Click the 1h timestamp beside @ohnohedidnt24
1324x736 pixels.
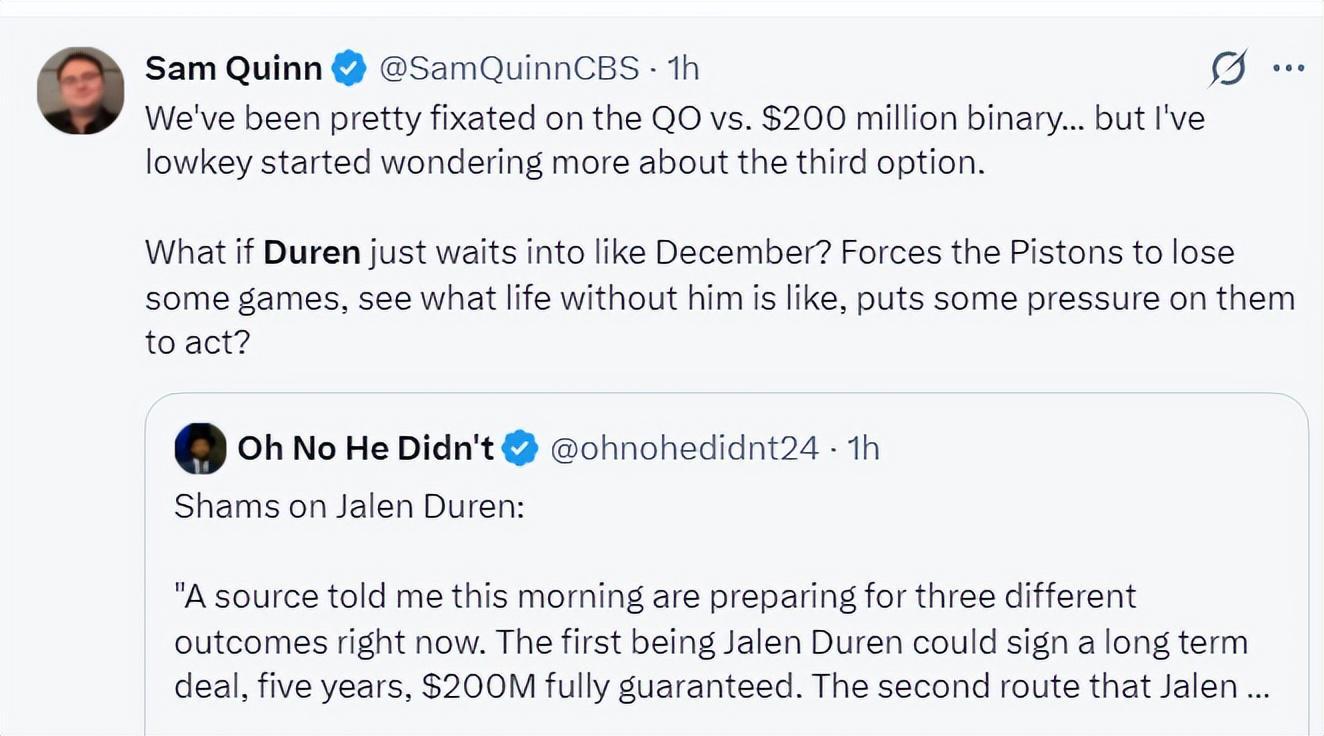click(x=863, y=449)
